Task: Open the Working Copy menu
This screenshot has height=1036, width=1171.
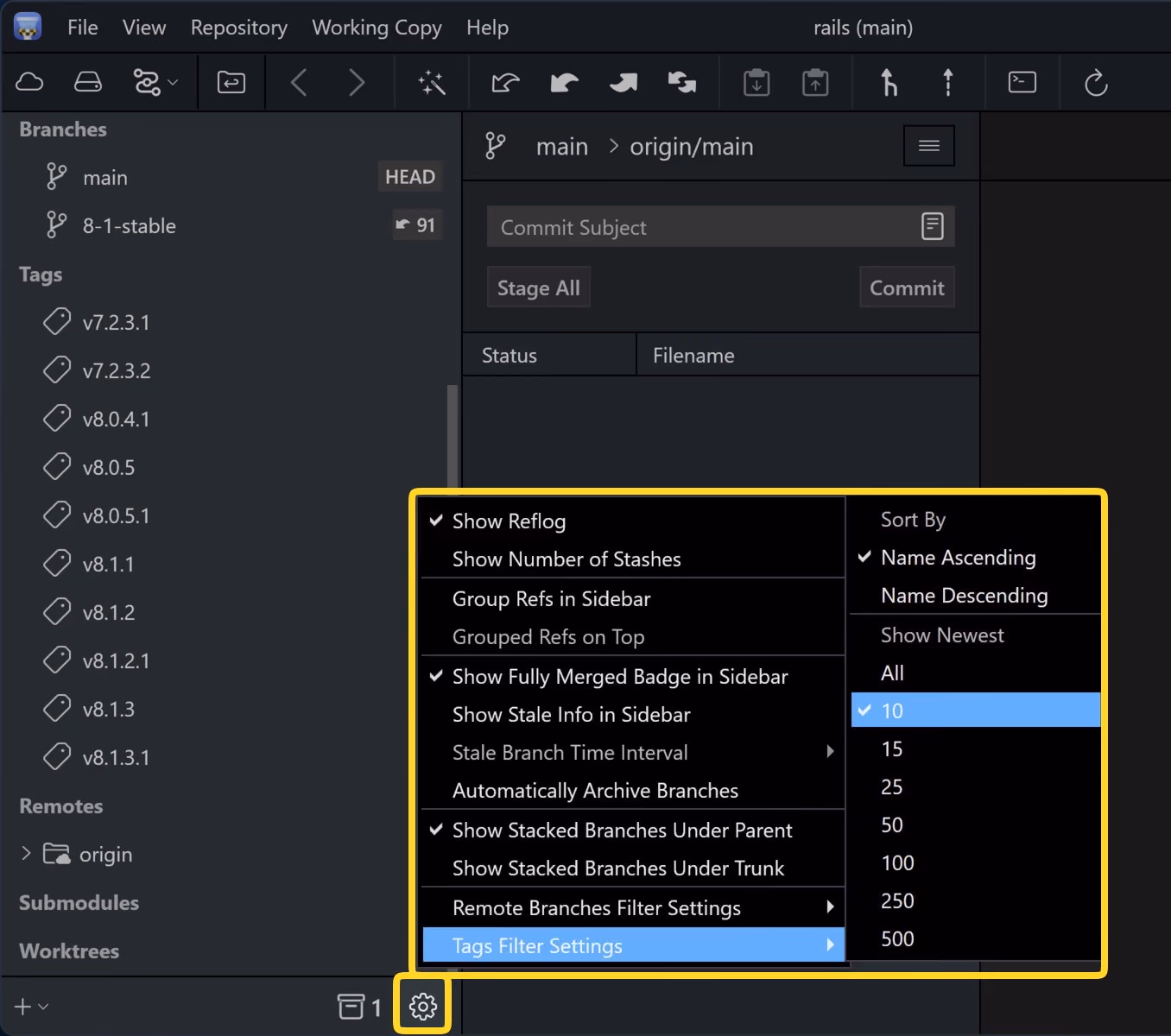Action: 377,28
